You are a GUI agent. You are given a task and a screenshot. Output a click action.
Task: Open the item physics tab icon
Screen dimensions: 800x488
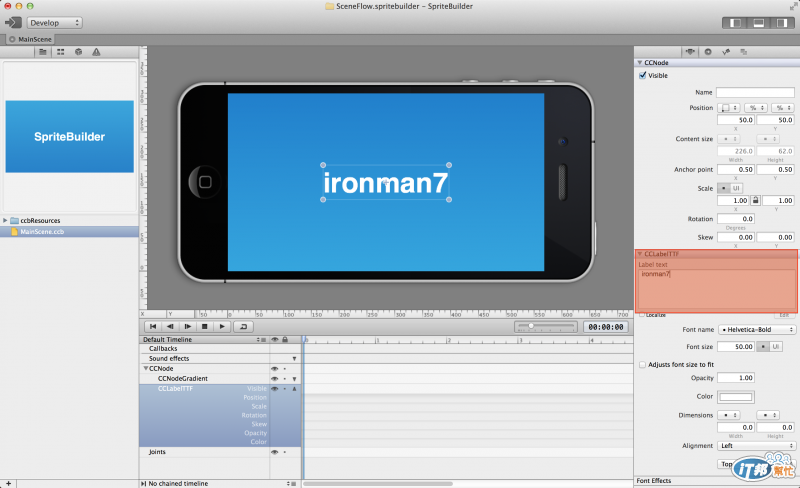[726, 52]
